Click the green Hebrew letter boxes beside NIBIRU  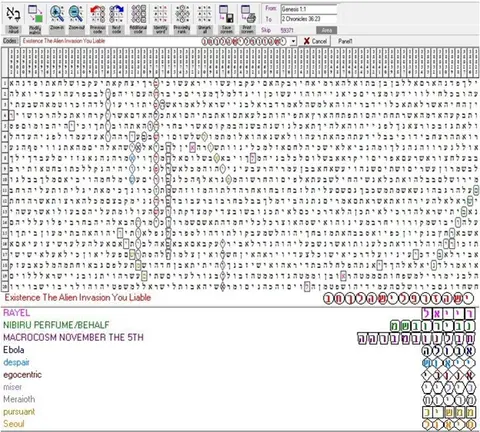click(x=433, y=326)
